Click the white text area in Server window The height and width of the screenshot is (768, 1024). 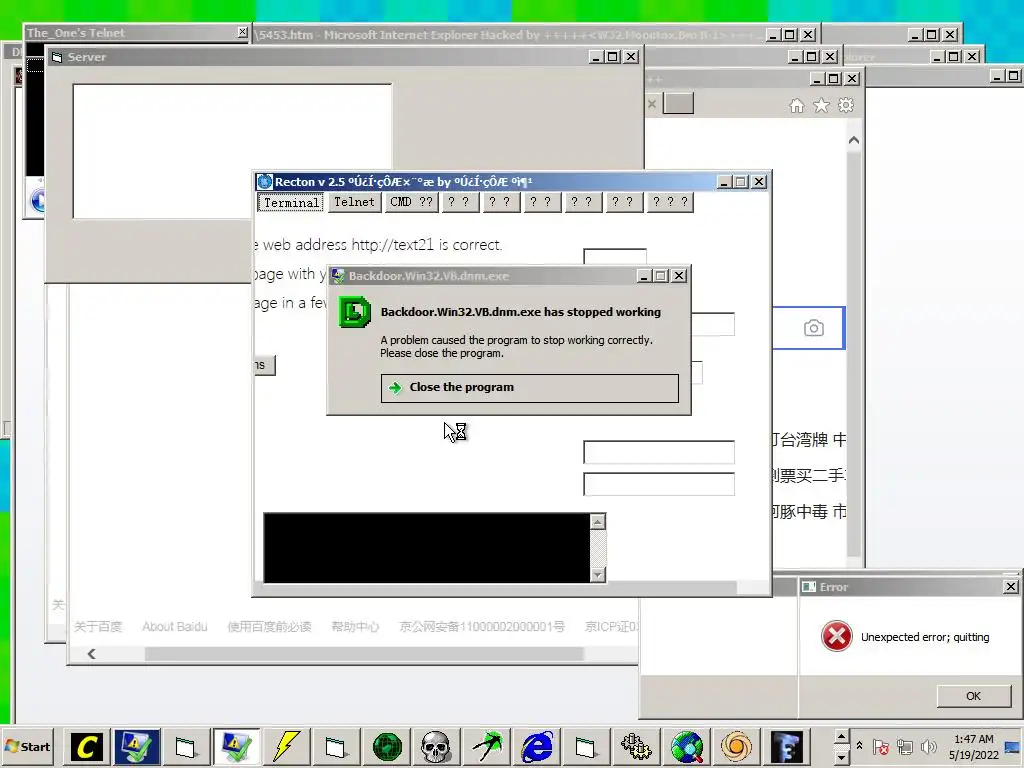coord(232,151)
